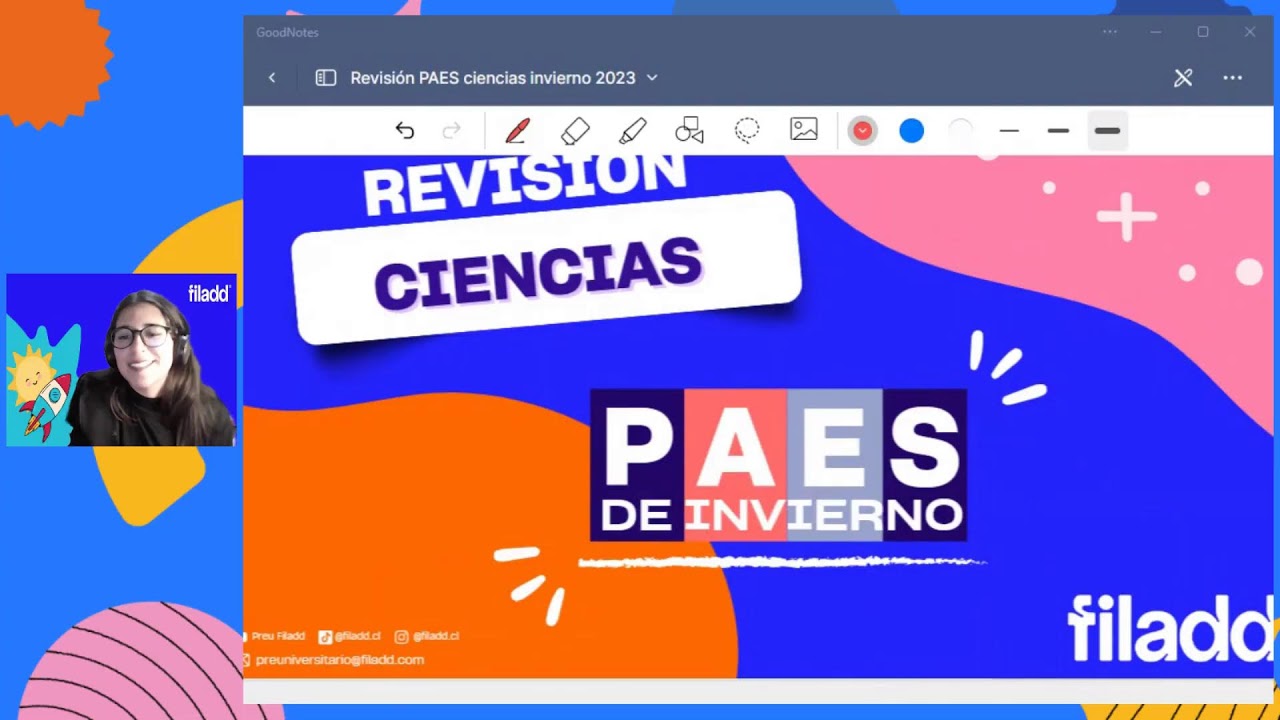Redo the last undone stroke
1280x720 pixels.
451,131
